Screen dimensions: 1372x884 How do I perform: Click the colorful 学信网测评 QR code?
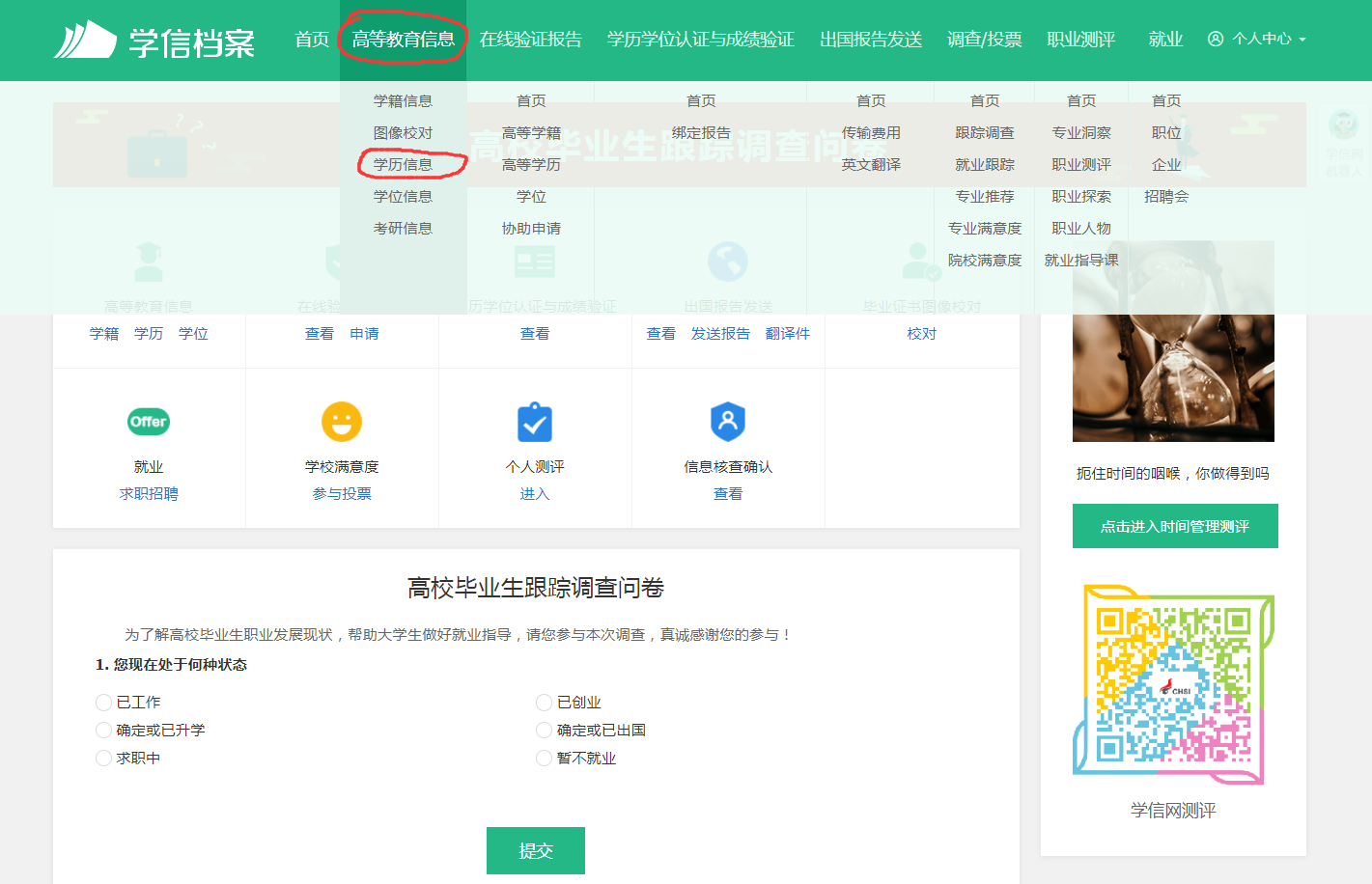tap(1173, 684)
